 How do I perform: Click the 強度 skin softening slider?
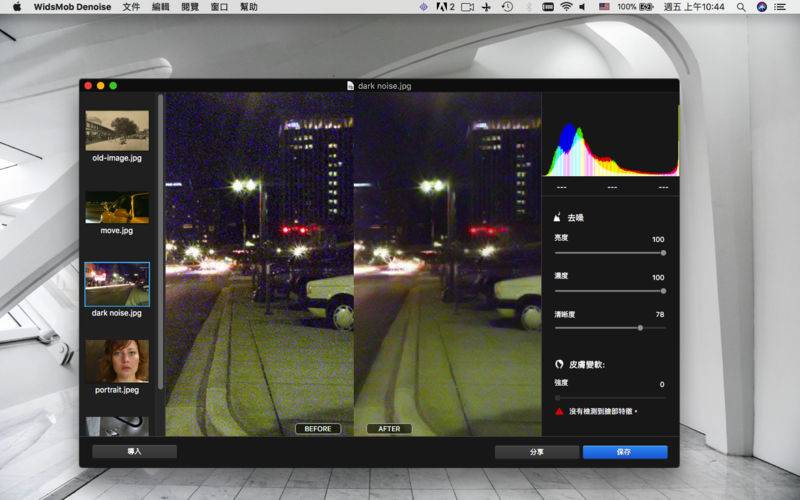[x=610, y=397]
